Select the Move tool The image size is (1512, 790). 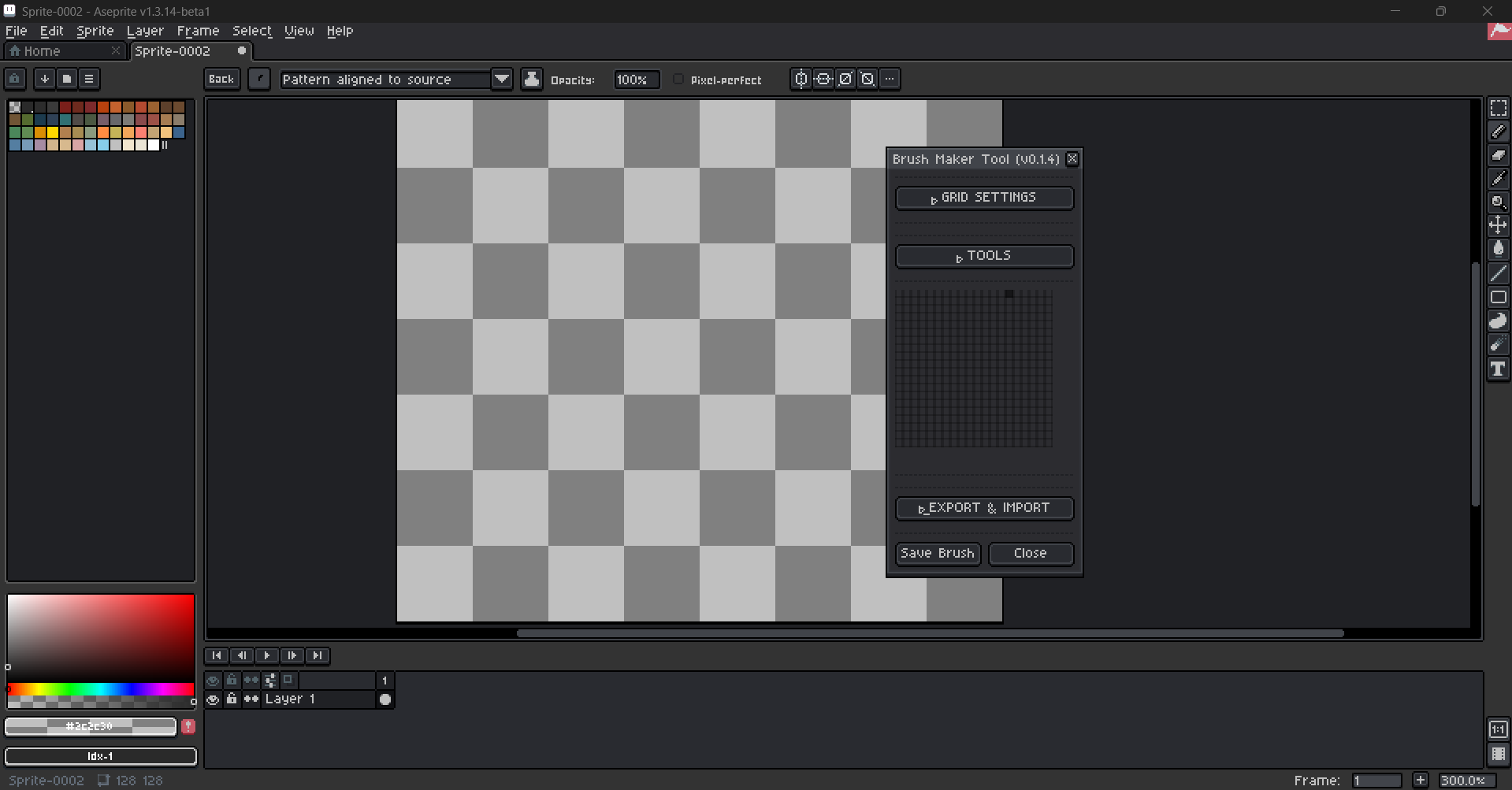pos(1498,226)
